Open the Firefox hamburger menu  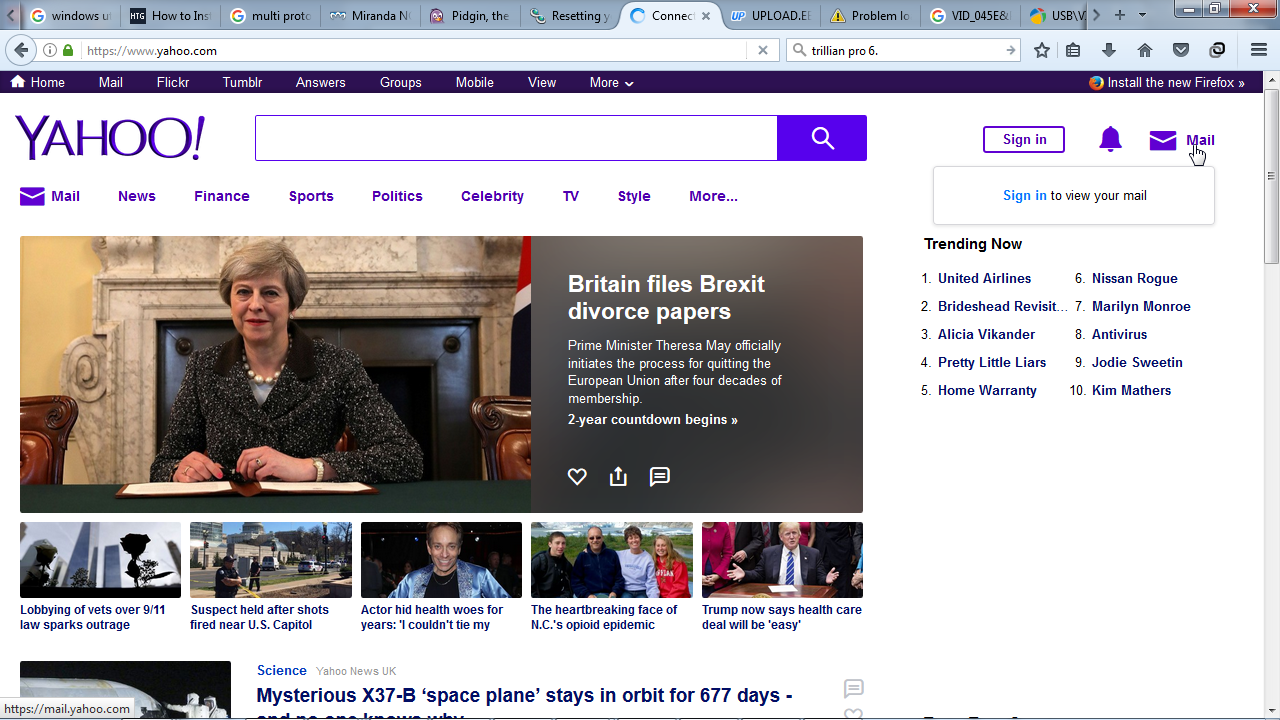pos(1259,50)
